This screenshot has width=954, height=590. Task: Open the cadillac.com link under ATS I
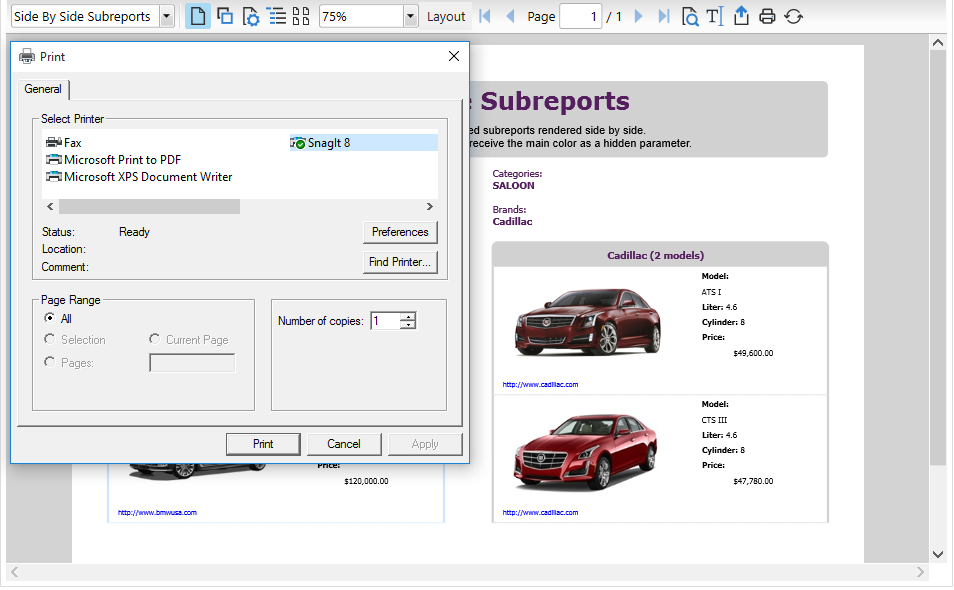540,384
